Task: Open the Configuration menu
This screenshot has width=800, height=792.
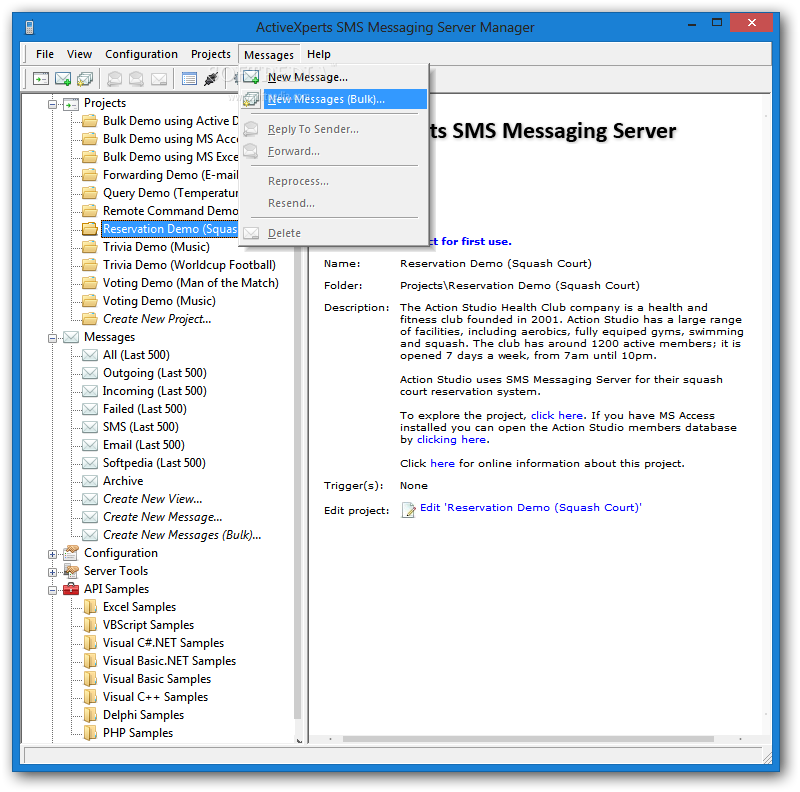Action: tap(141, 54)
